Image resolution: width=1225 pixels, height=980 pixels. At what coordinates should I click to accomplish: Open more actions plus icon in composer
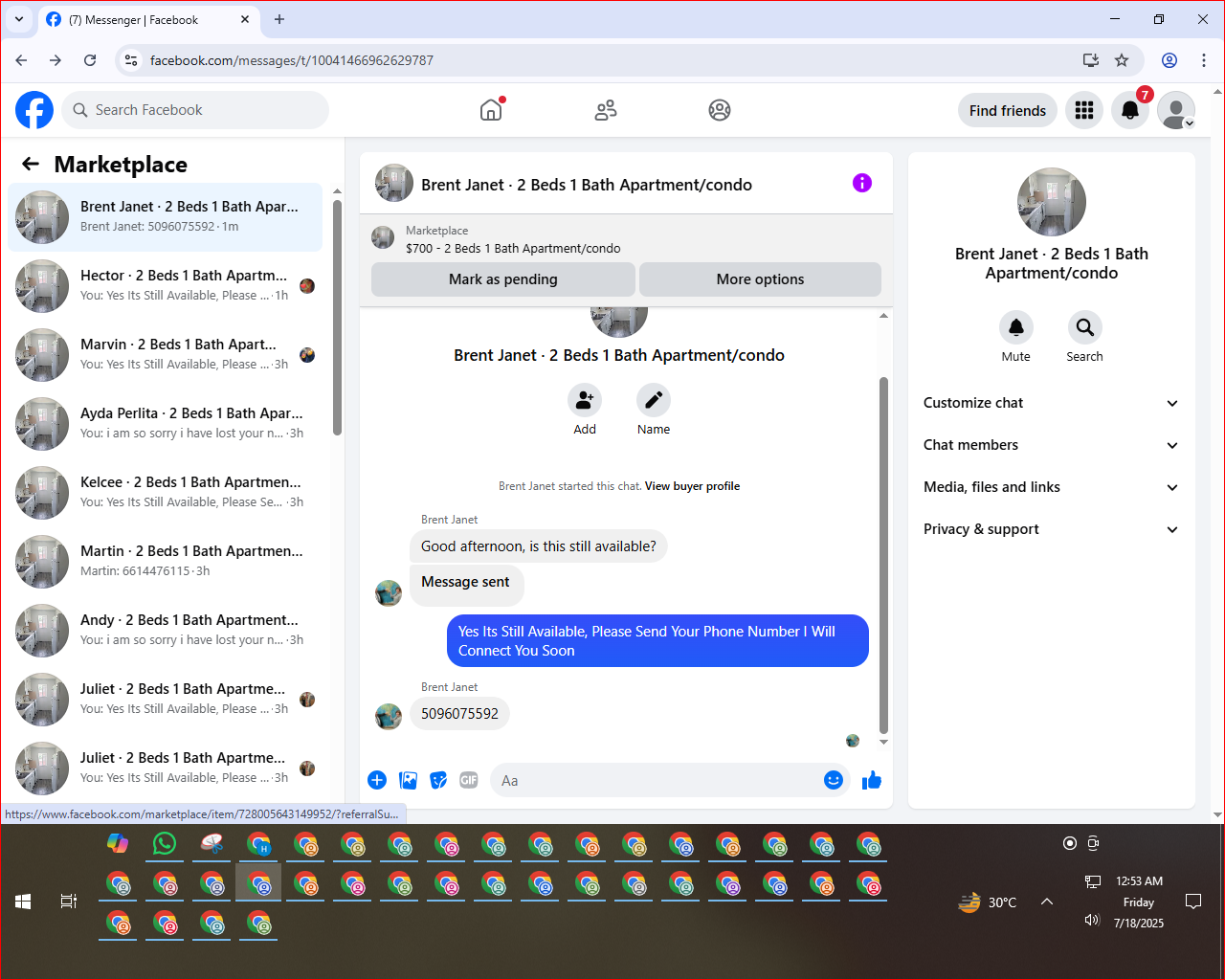coord(377,780)
